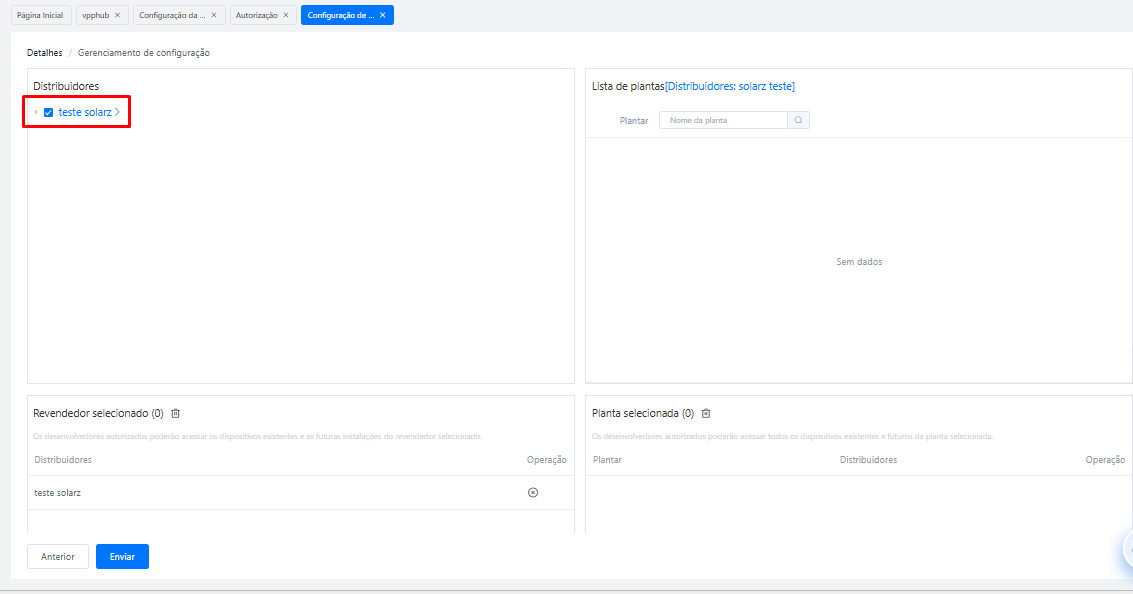Close the Autorização tab with its X
The height and width of the screenshot is (594, 1133).
point(286,15)
